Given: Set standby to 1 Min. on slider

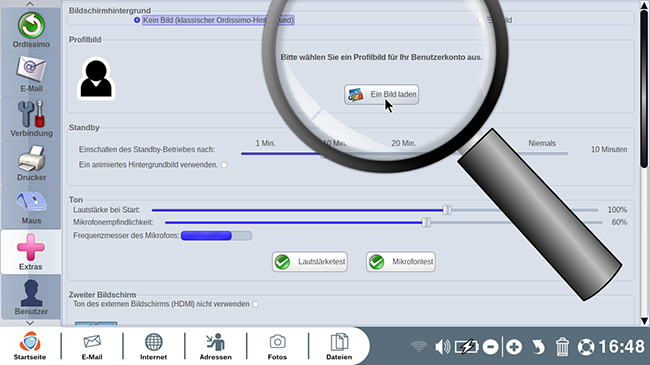Looking at the screenshot, I should coord(265,144).
